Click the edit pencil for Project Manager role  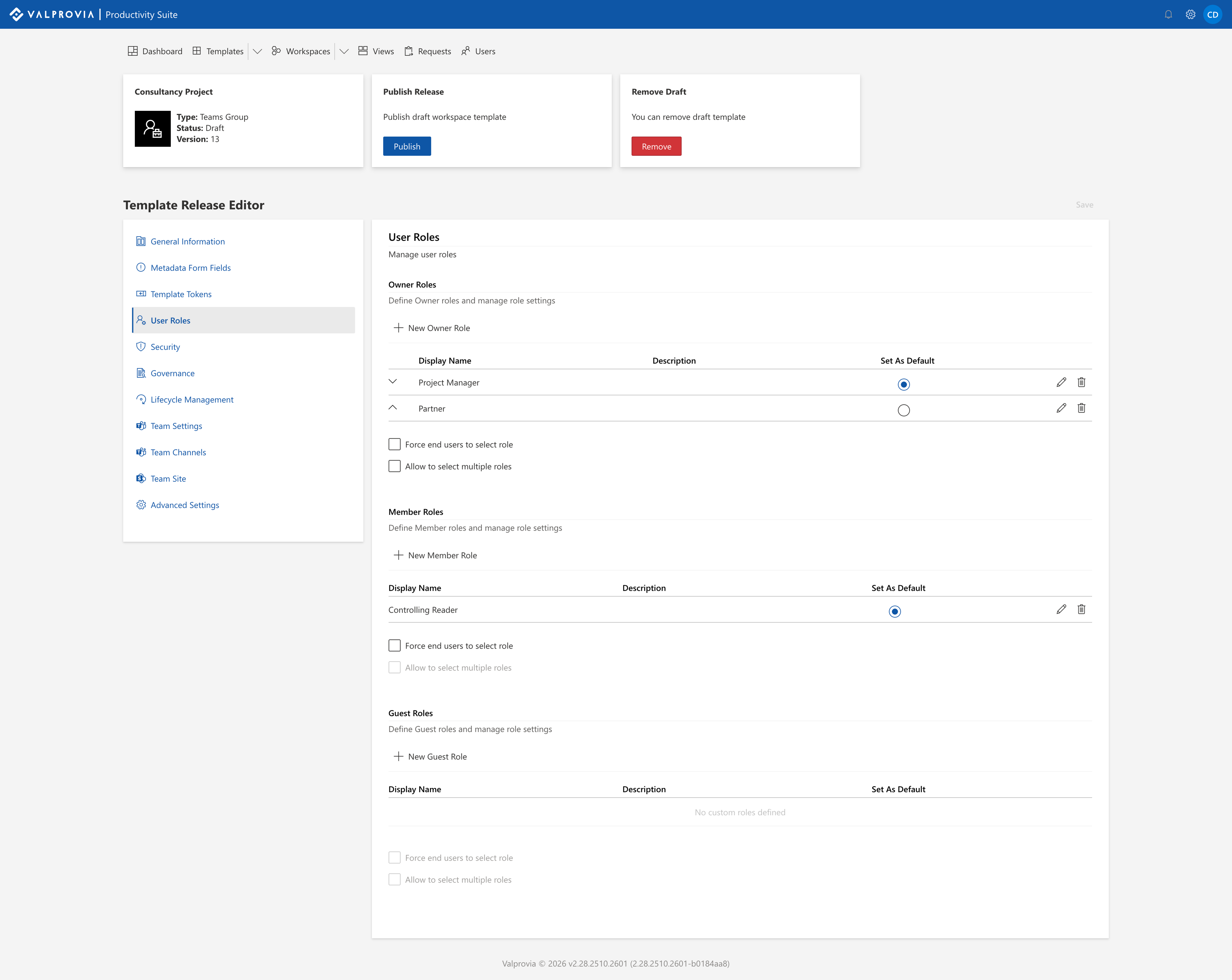tap(1061, 382)
